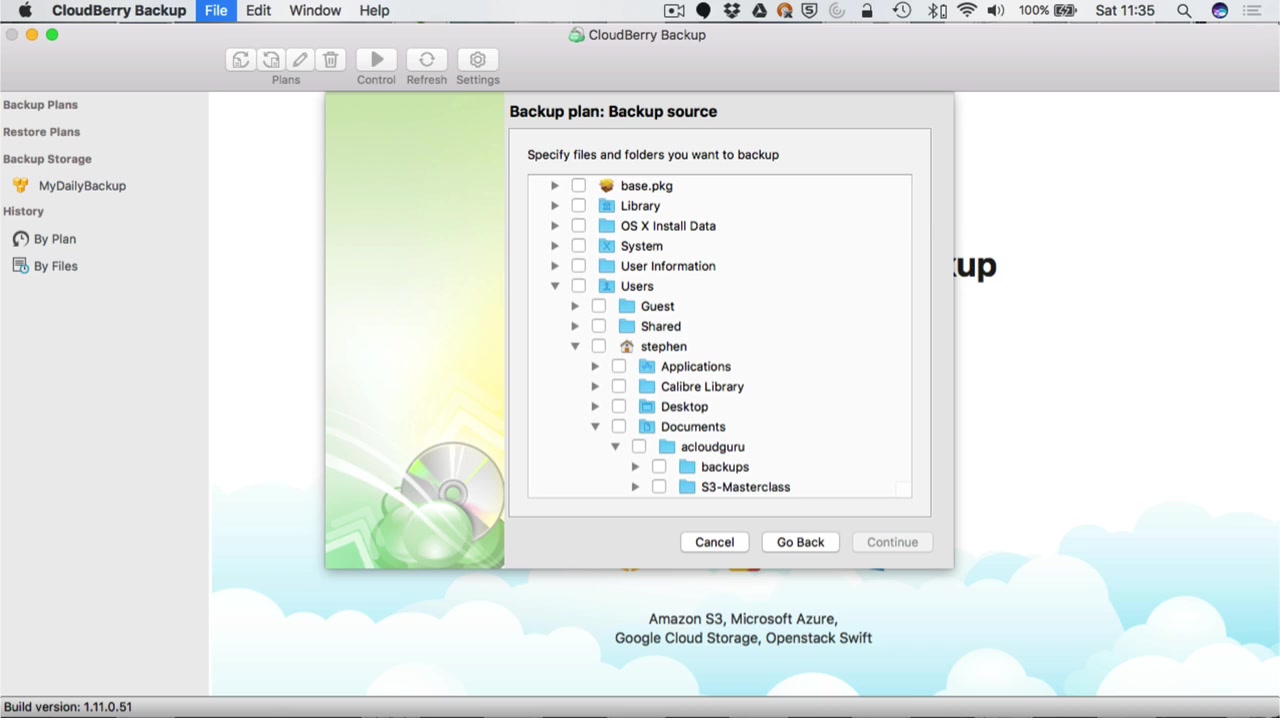Expand the Calibre Library node

tap(595, 386)
